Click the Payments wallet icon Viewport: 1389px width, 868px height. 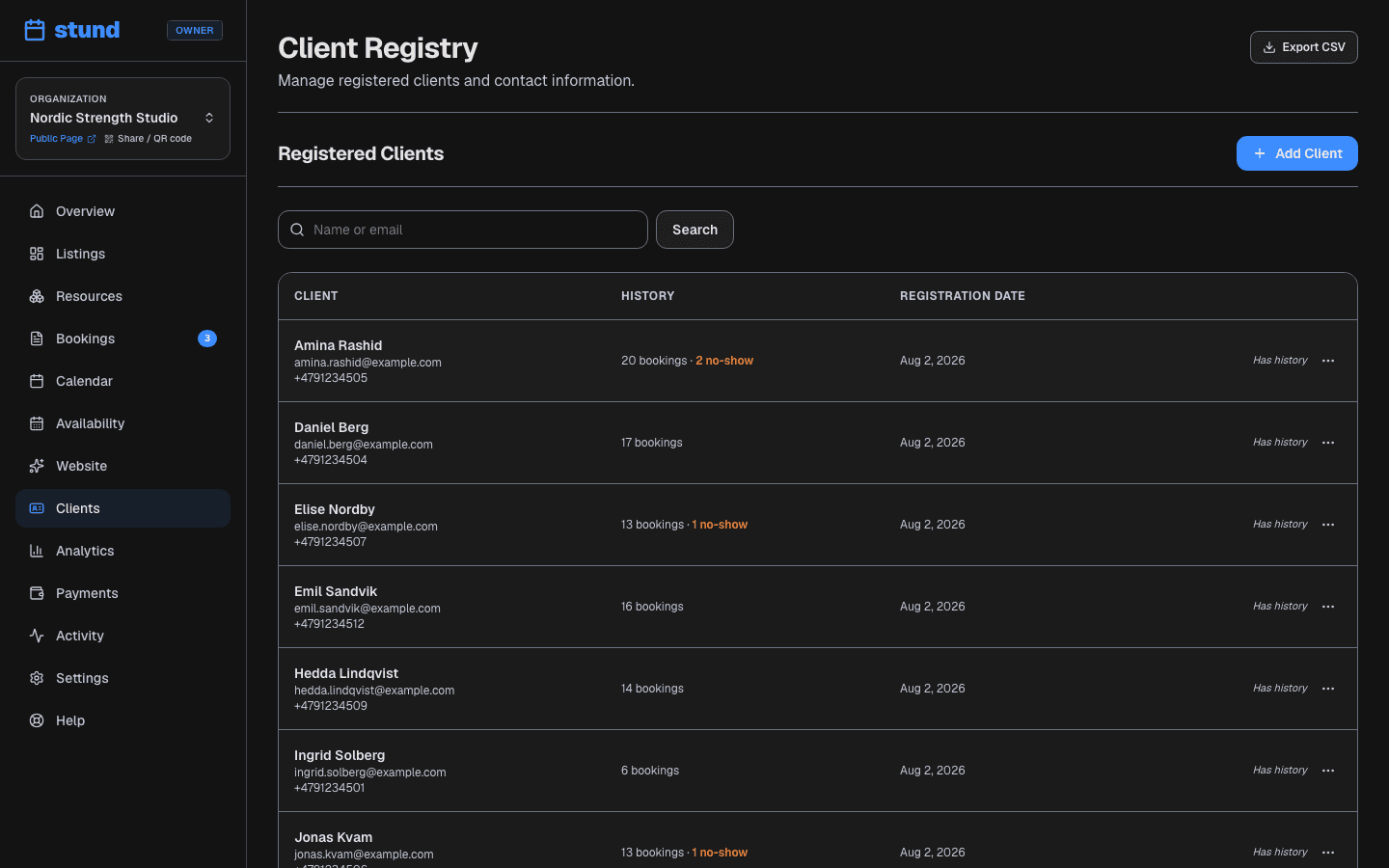37,593
